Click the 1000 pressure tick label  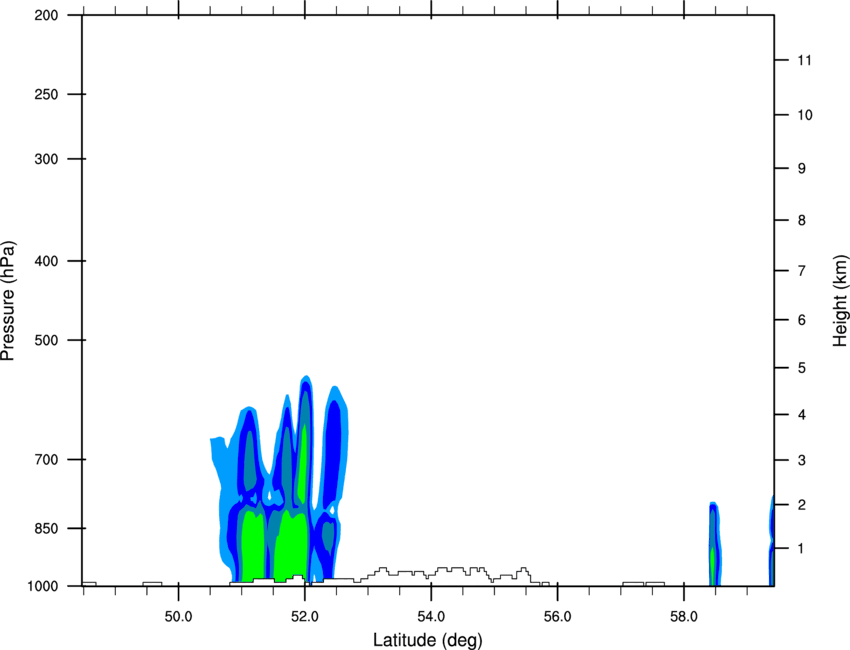coord(42,586)
